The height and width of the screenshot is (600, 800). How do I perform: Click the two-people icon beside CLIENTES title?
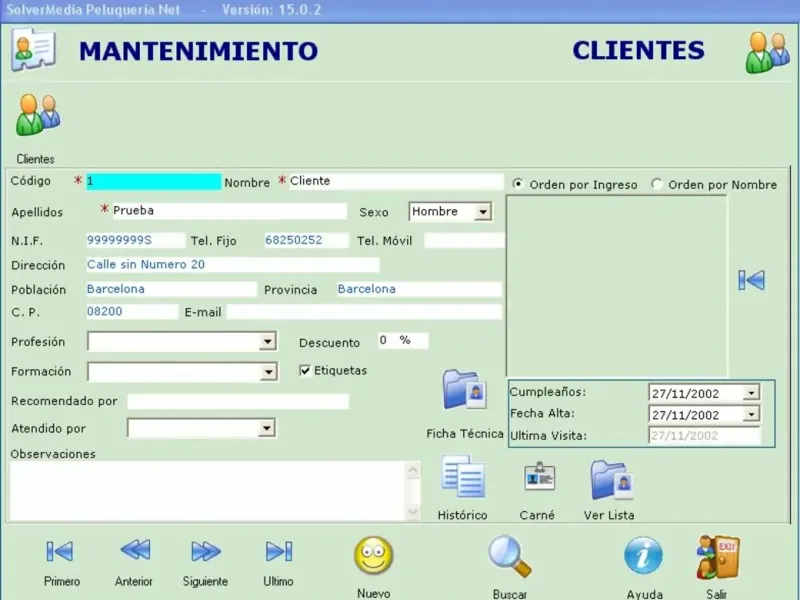point(767,52)
